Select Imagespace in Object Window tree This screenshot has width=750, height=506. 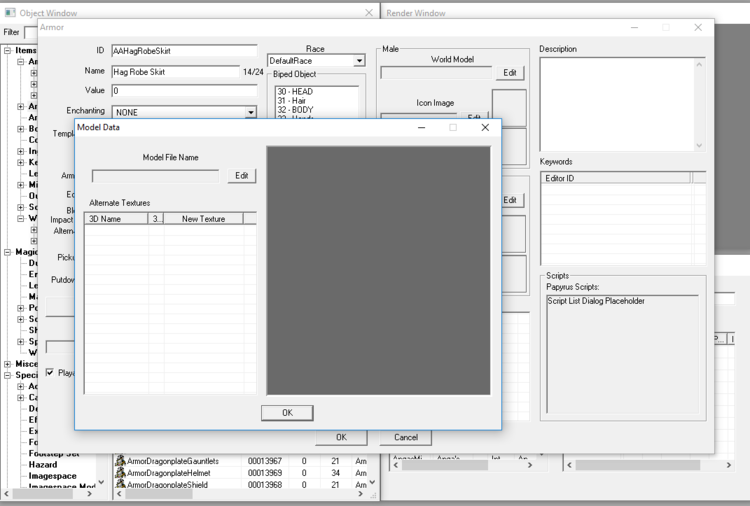pyautogui.click(x=52, y=476)
